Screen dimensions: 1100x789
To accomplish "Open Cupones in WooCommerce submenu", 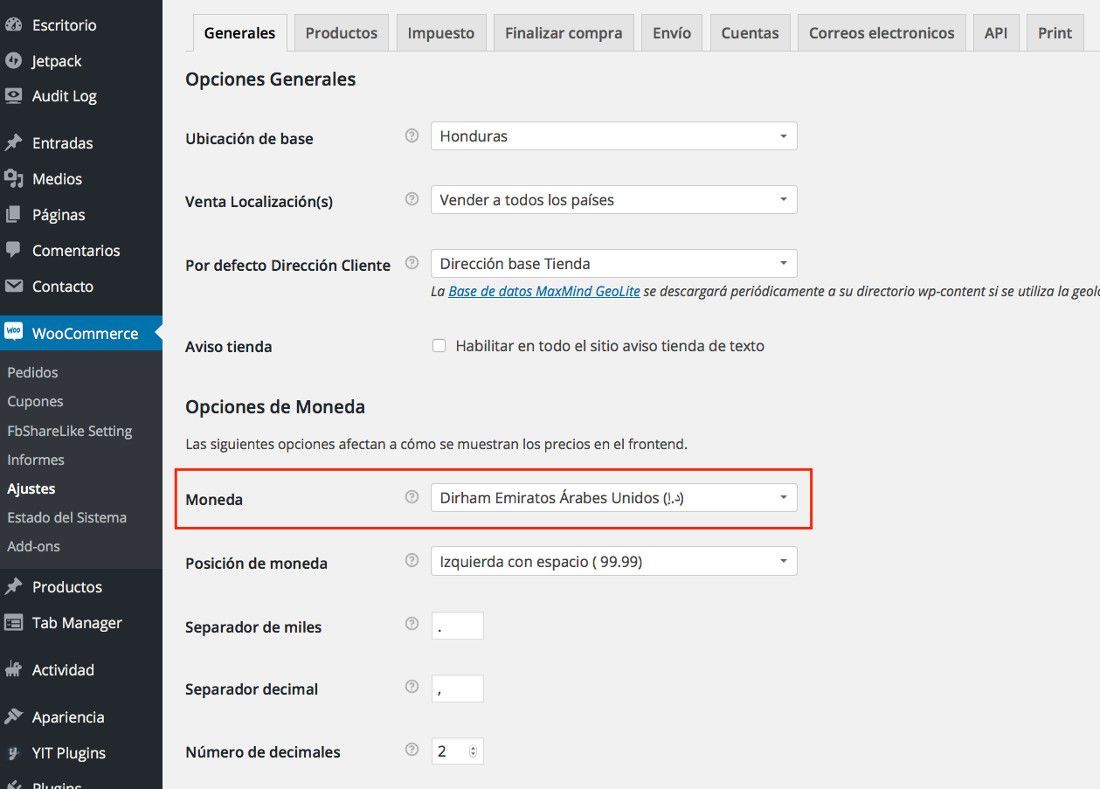I will click(35, 401).
